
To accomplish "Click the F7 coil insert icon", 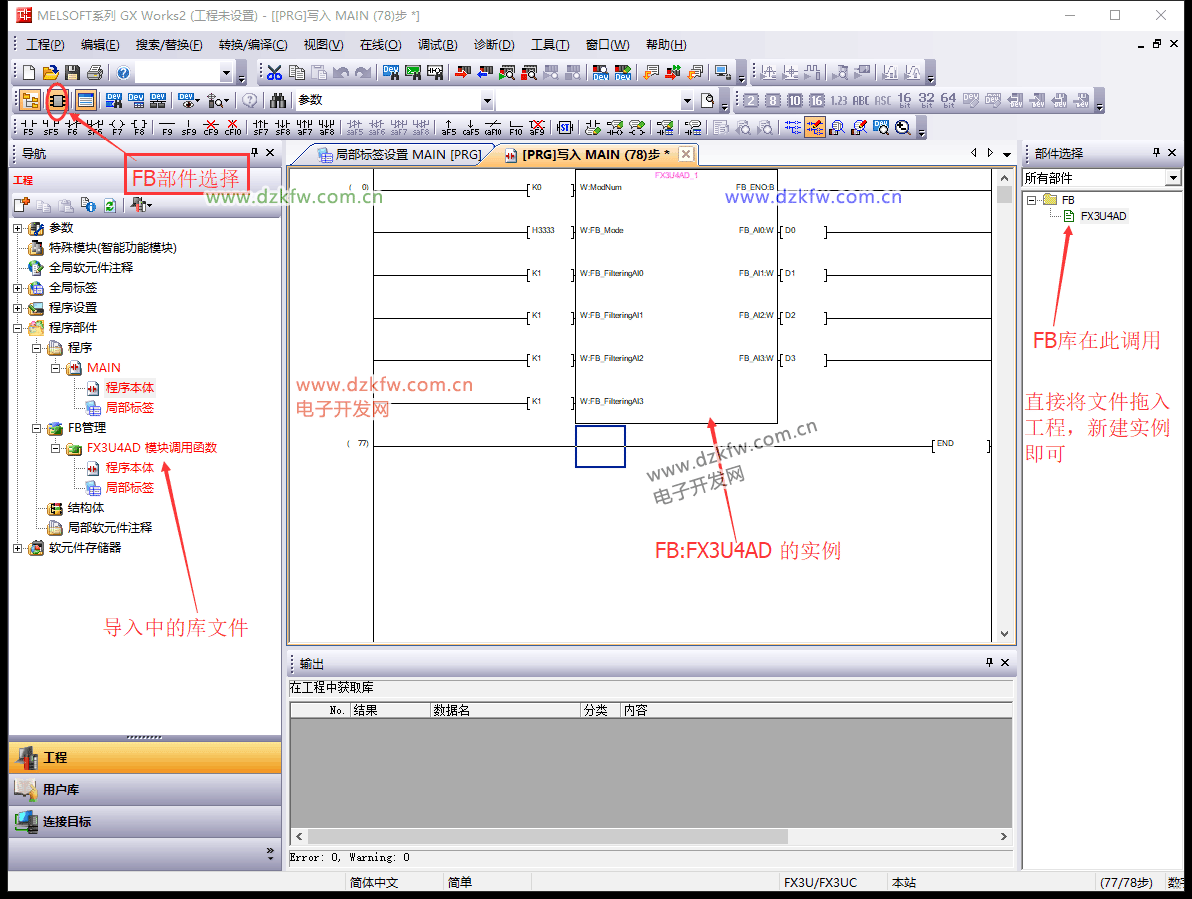I will [117, 127].
